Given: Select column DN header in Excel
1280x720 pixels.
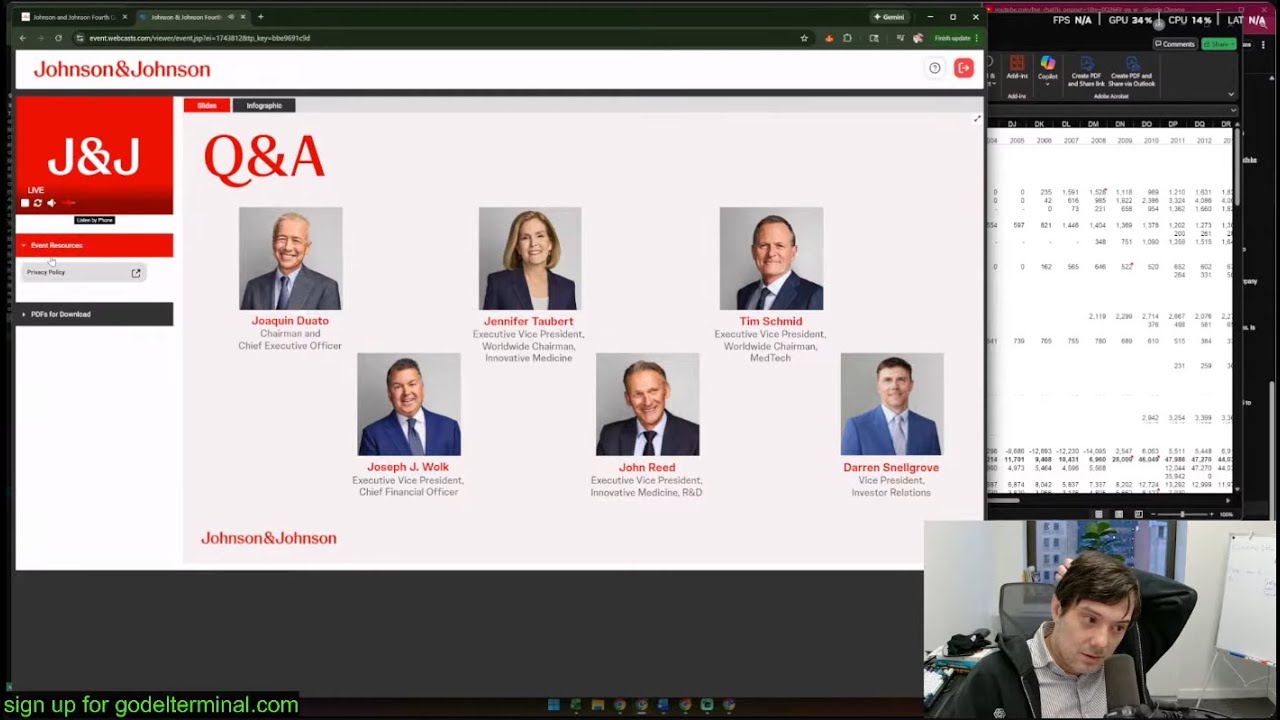Looking at the screenshot, I should [1120, 124].
